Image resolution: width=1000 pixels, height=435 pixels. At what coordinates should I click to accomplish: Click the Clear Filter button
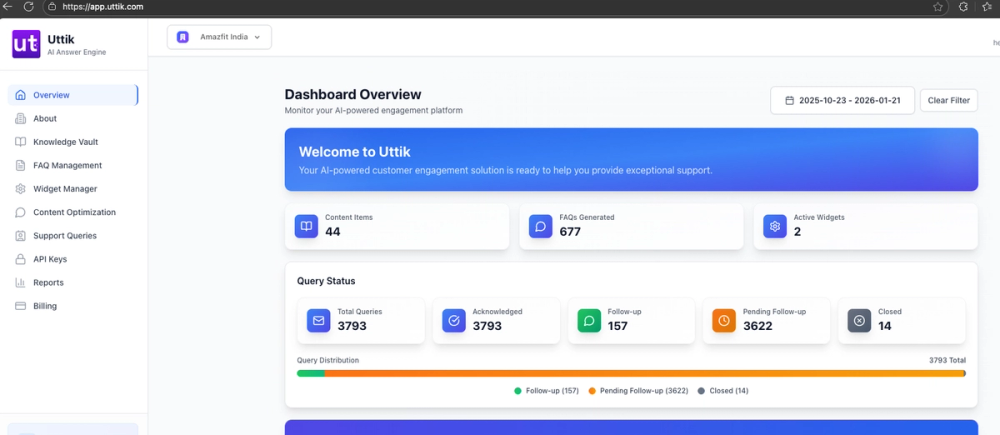coord(948,101)
